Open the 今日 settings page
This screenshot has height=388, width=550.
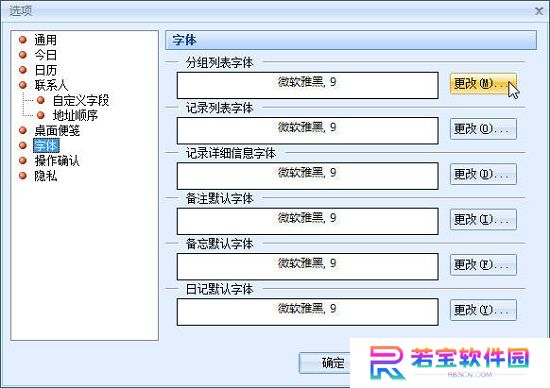click(46, 55)
